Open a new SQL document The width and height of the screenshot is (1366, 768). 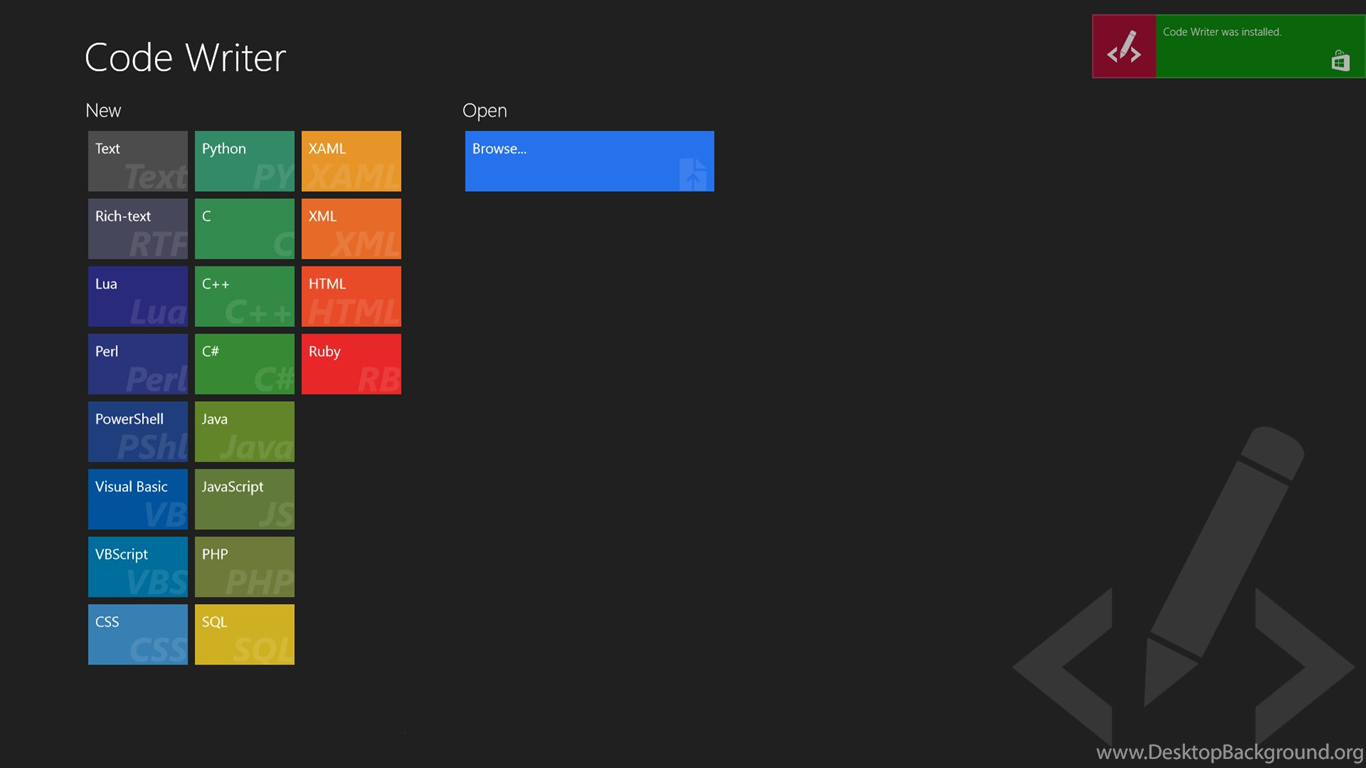point(244,634)
